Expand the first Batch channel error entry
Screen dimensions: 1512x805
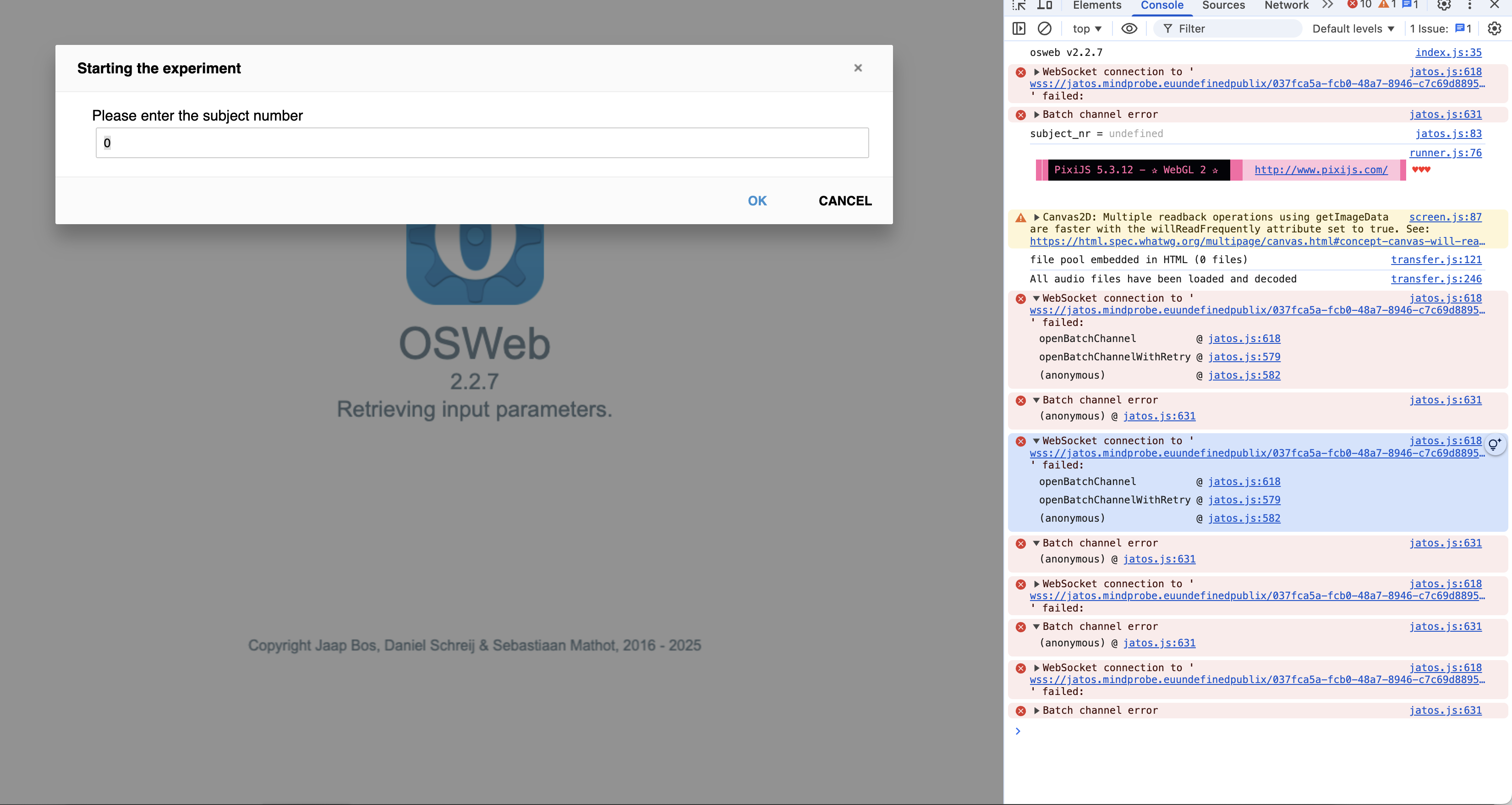(1036, 115)
